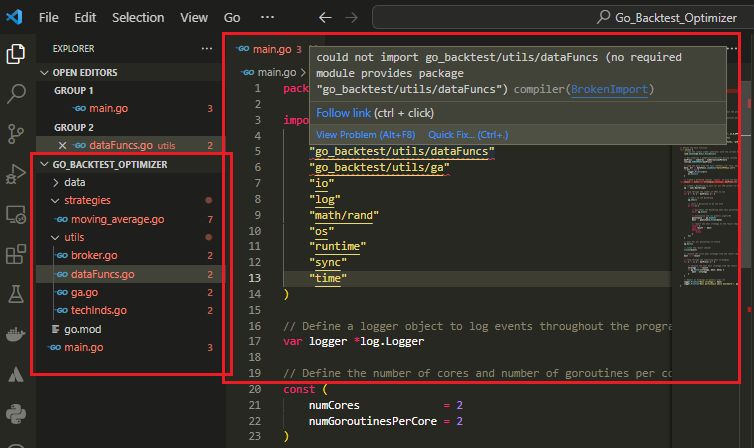Open the Edit menu
This screenshot has width=754, height=448.
pos(85,18)
